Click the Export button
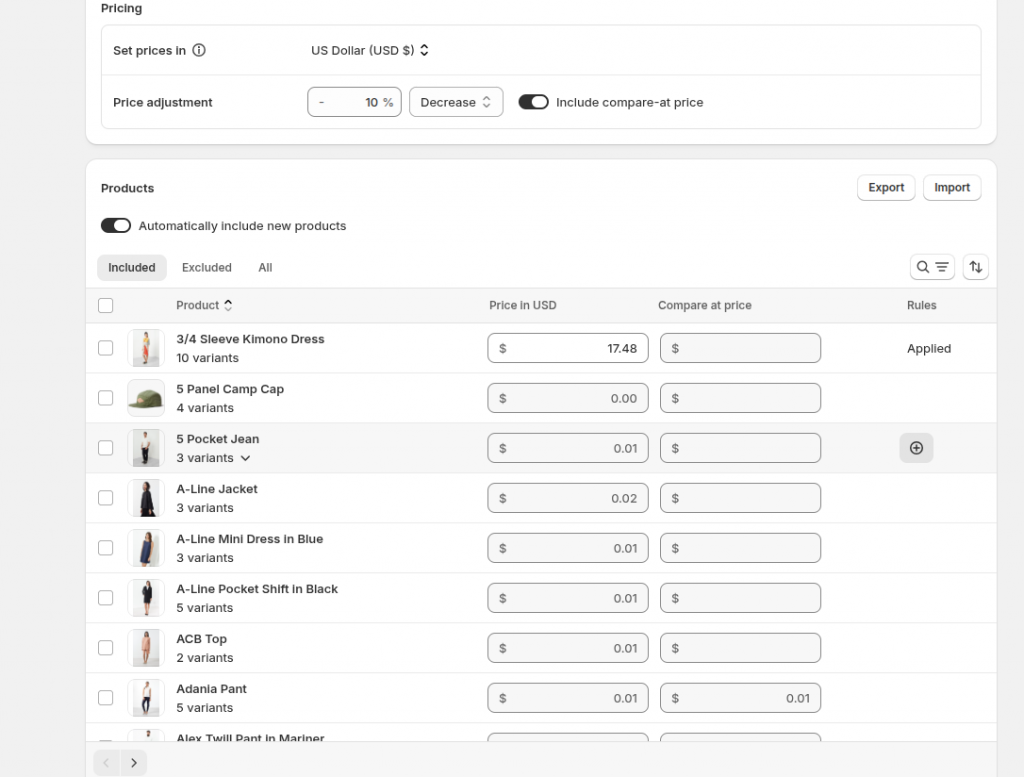 click(x=886, y=187)
